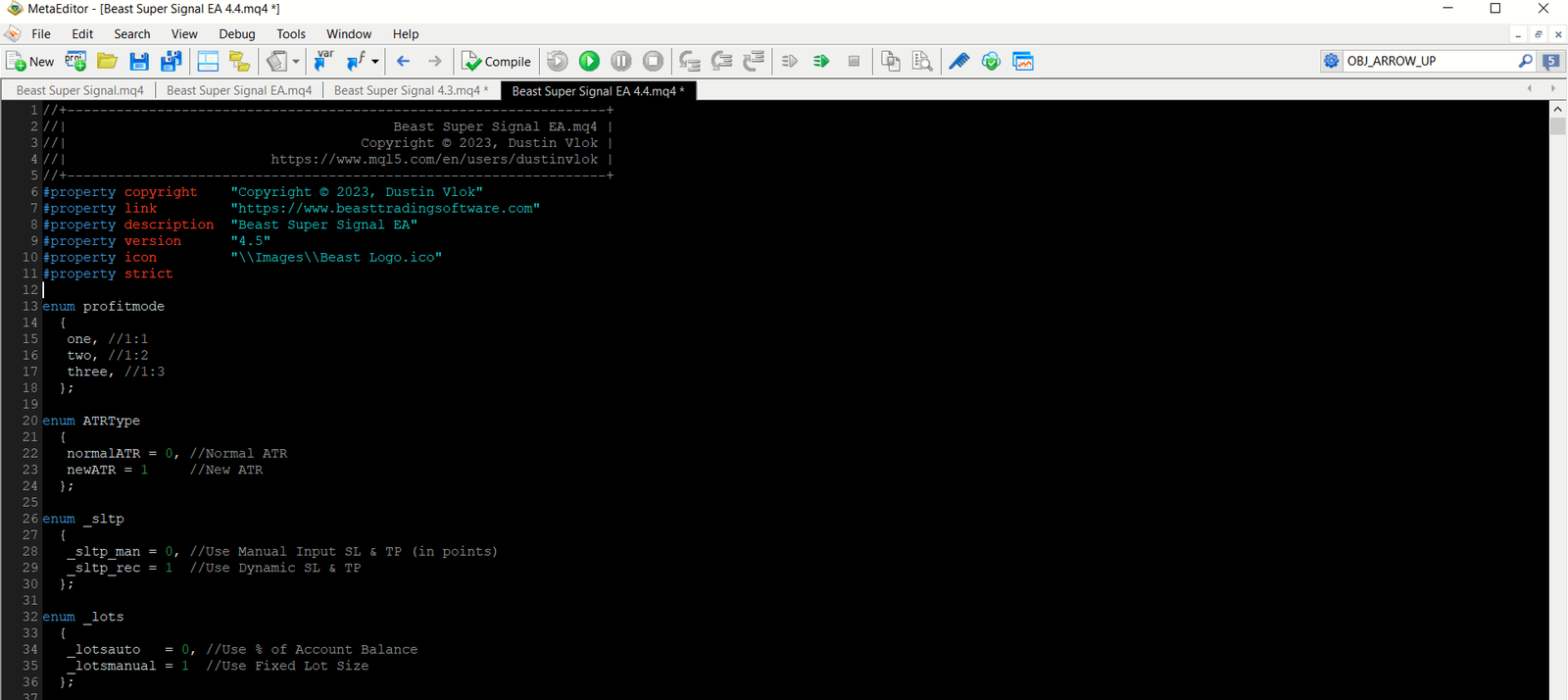This screenshot has width=1568, height=700.
Task: Click the mql5.com dustinvlok URL comment
Action: tap(434, 159)
